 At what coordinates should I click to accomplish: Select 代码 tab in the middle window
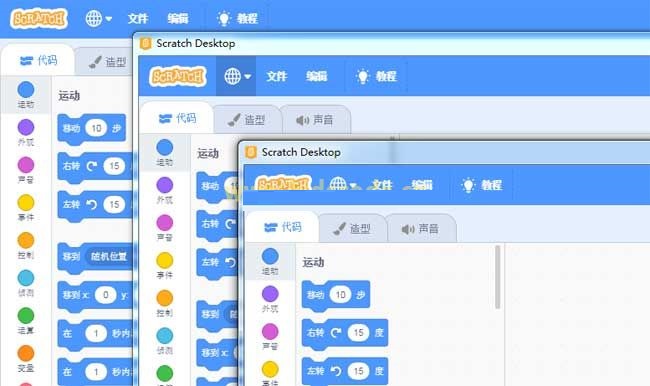click(x=177, y=119)
